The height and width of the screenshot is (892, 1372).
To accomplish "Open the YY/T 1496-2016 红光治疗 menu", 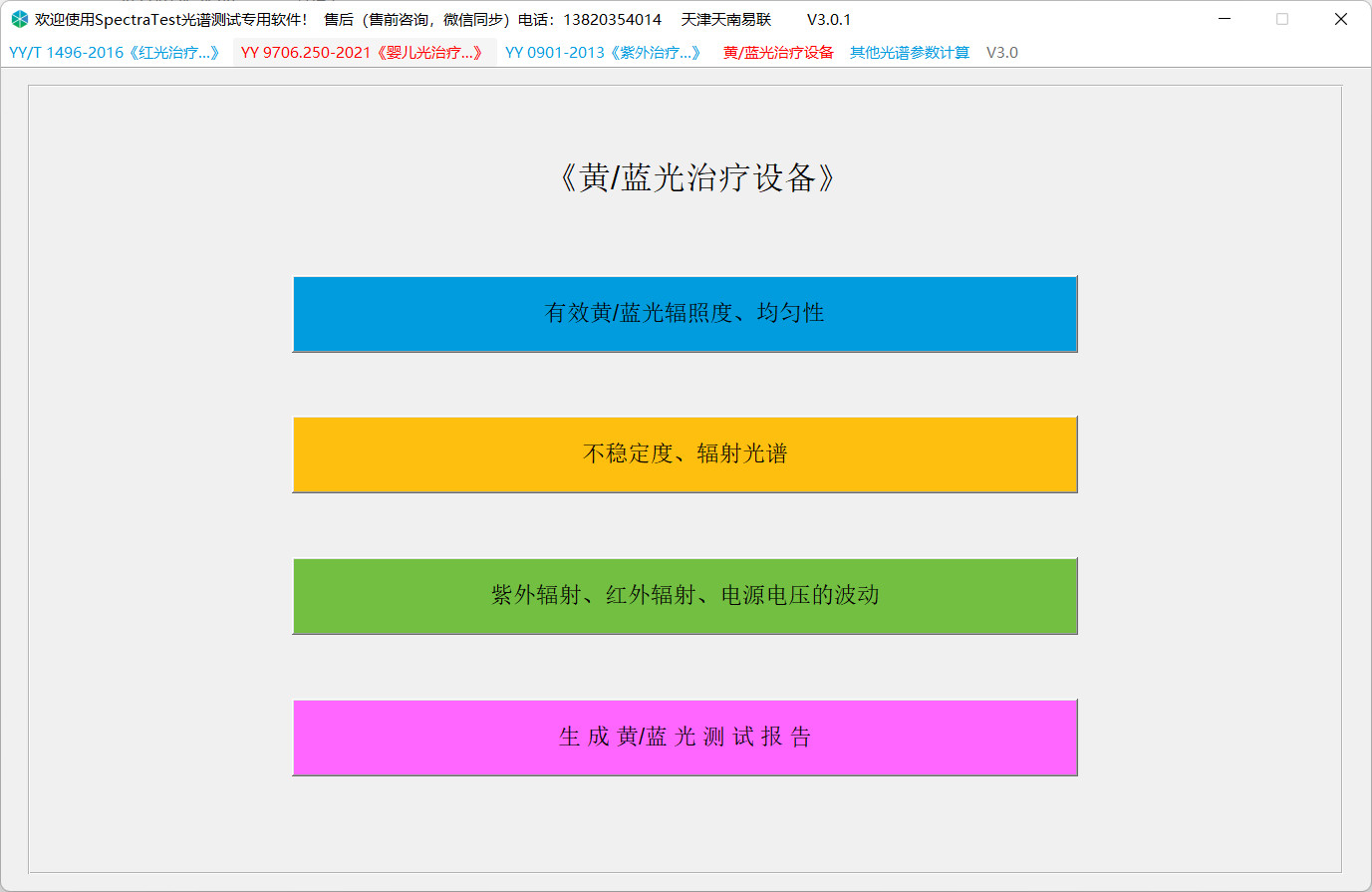I will coord(115,53).
